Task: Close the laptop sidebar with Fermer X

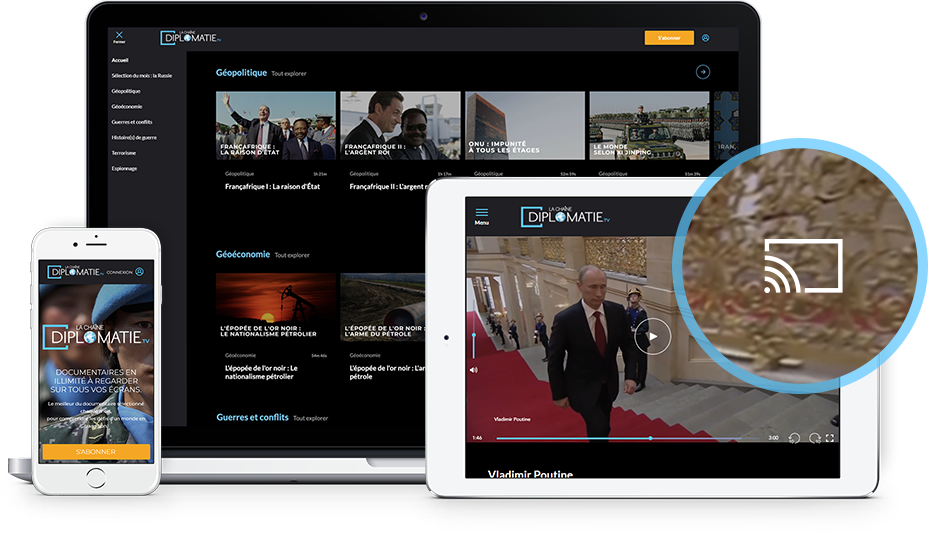Action: [x=119, y=37]
